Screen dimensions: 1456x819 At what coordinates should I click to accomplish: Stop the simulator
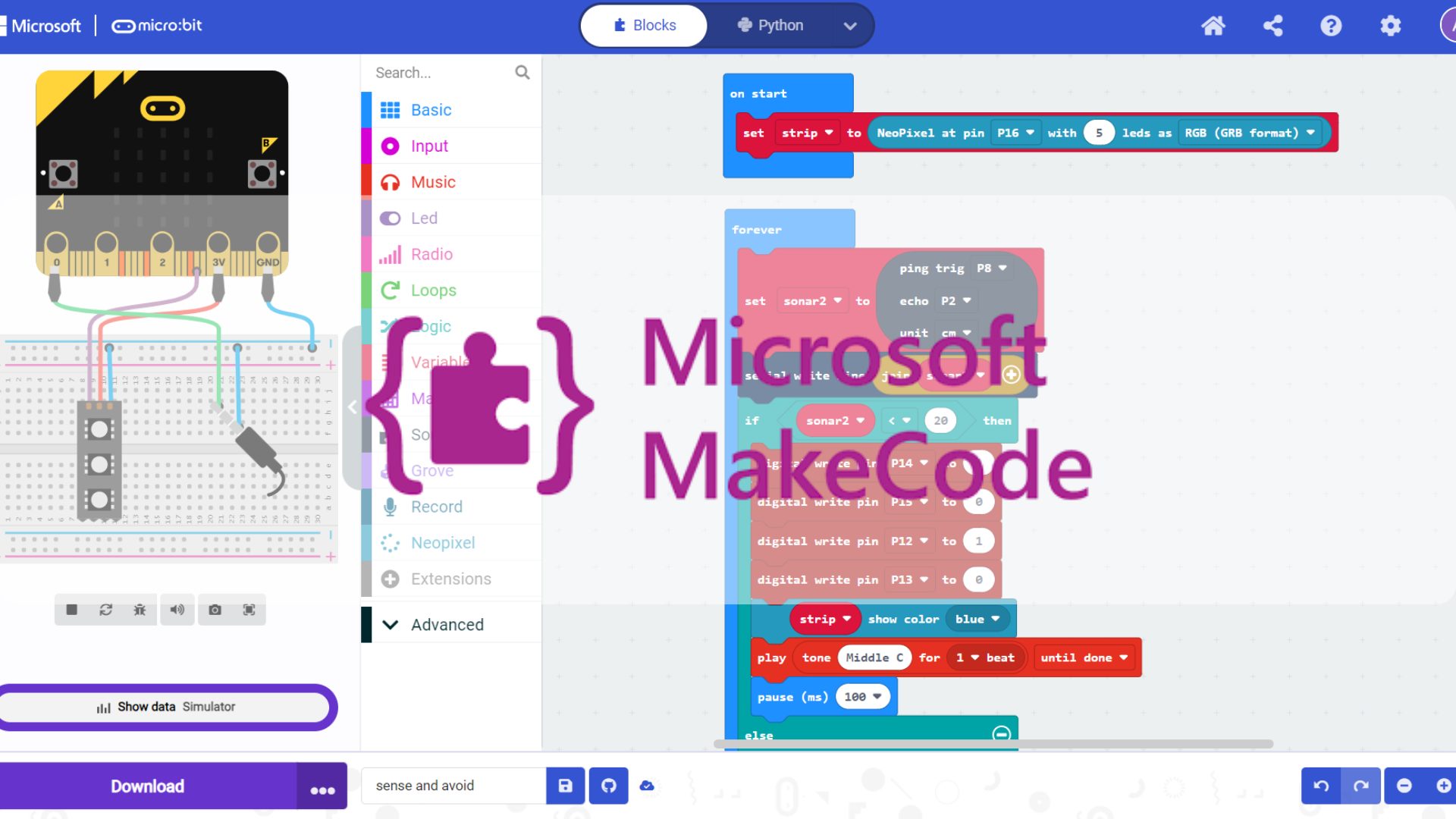tap(71, 610)
